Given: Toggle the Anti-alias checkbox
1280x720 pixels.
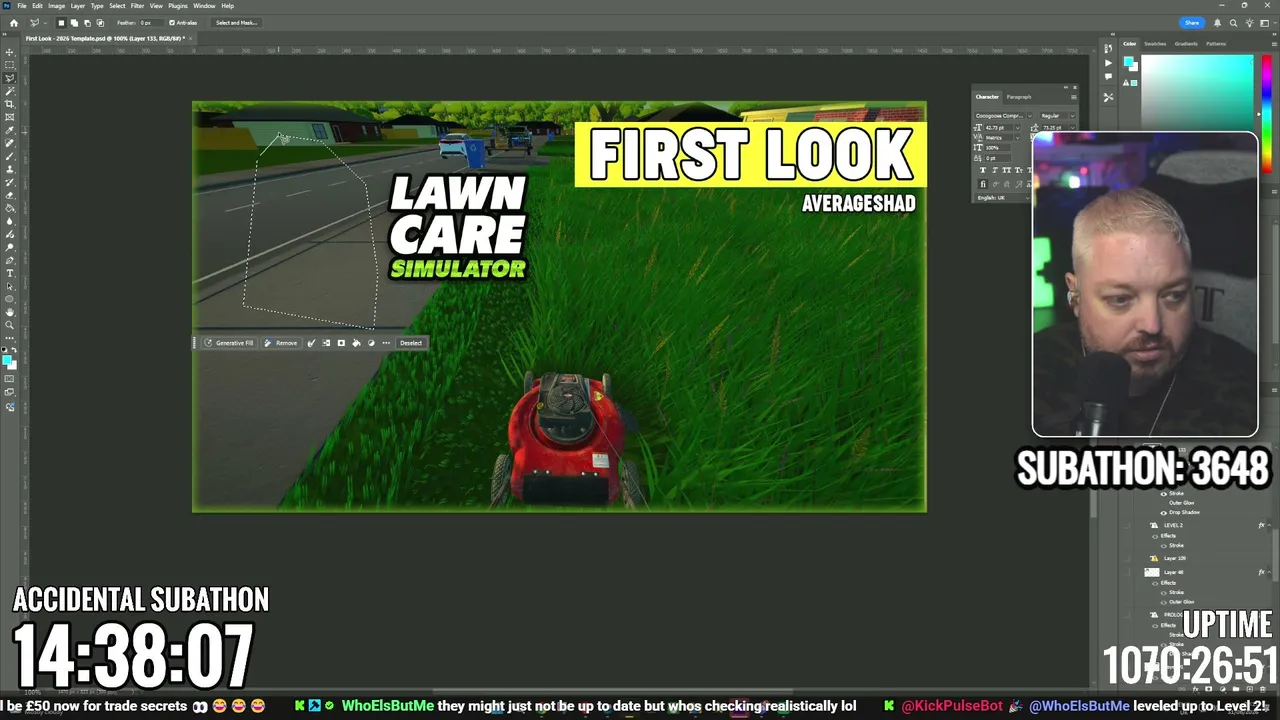Looking at the screenshot, I should pos(171,22).
